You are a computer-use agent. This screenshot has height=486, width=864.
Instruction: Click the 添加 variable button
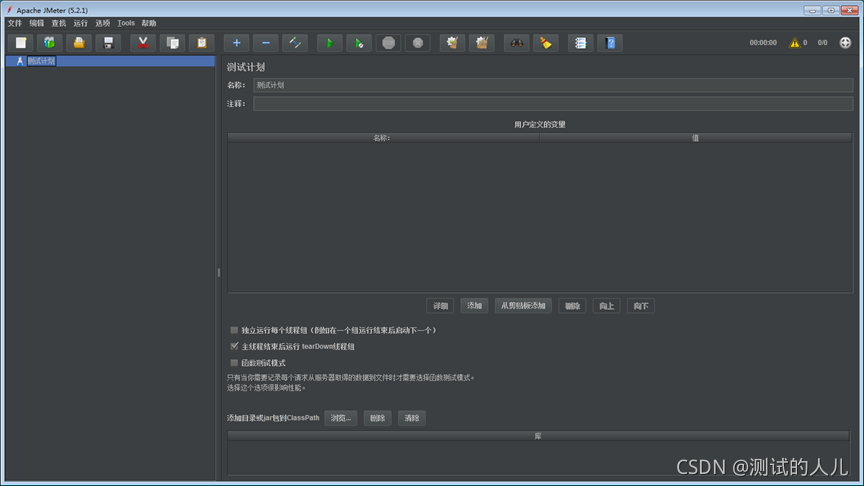tap(474, 306)
